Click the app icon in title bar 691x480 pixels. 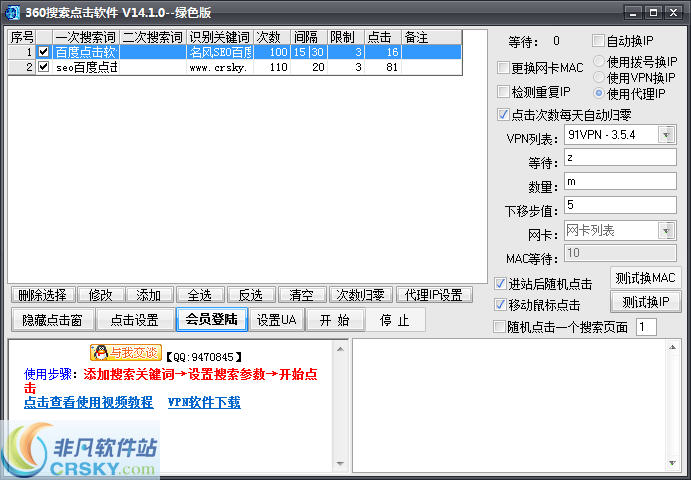[x=12, y=12]
